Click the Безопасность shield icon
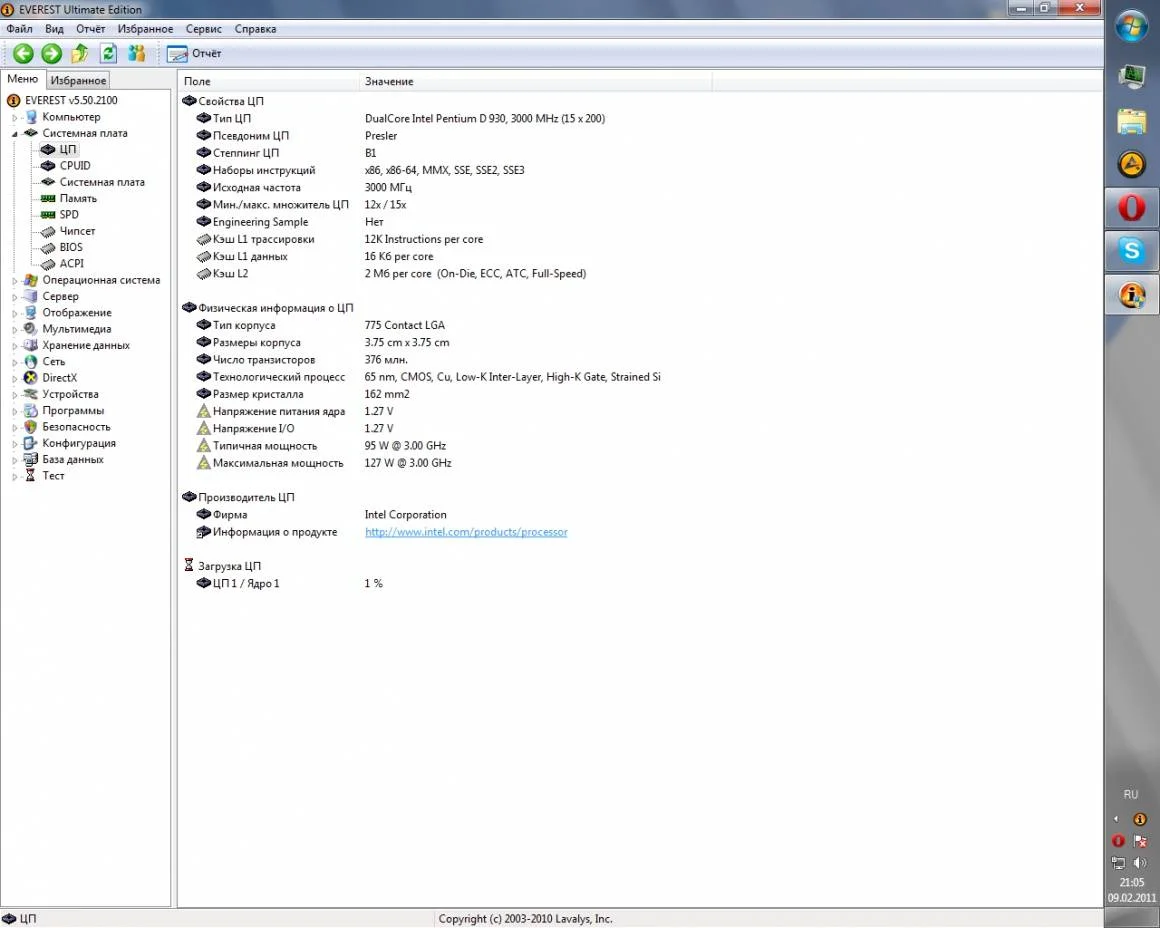The height and width of the screenshot is (928, 1160). [x=30, y=427]
